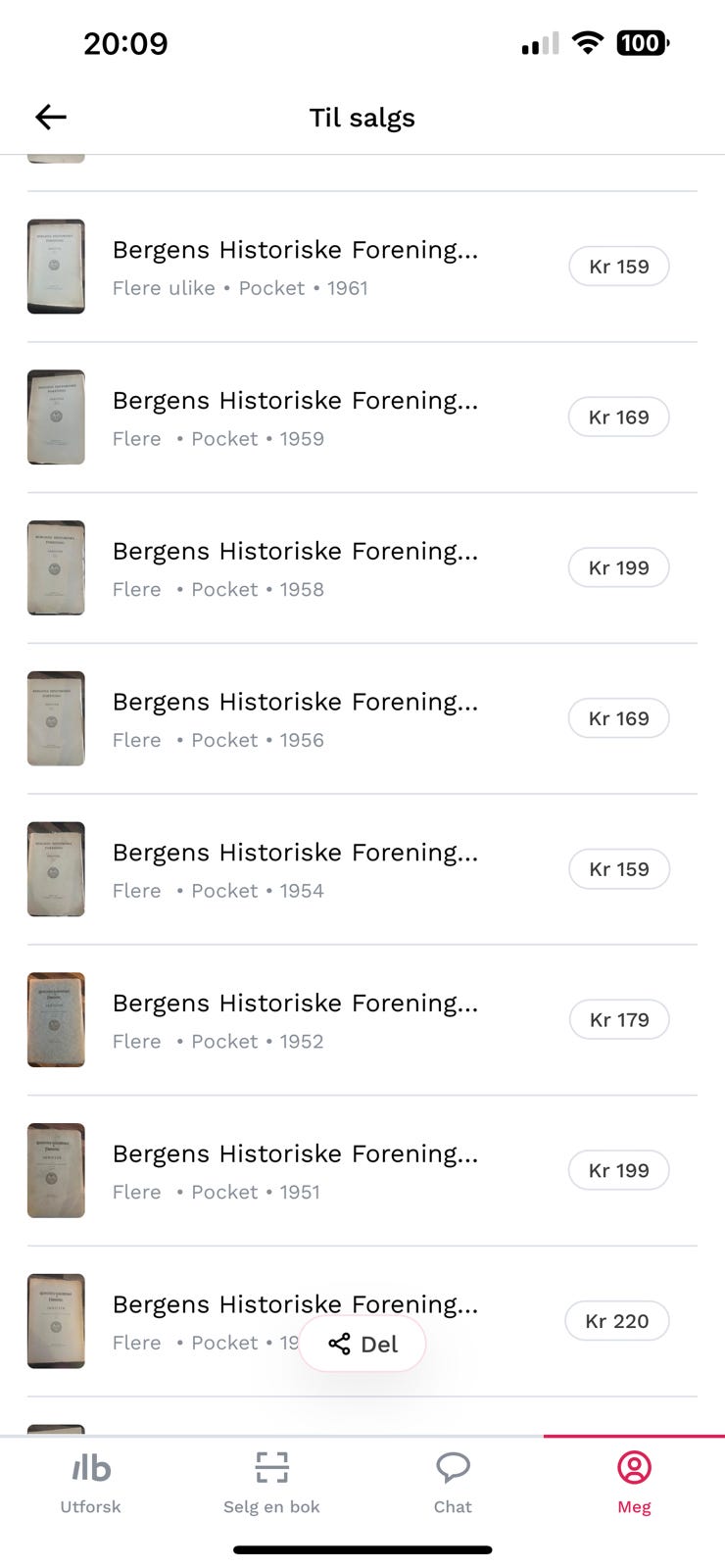Open the 1959 book cover thumbnail
Image resolution: width=725 pixels, height=1568 pixels.
[x=56, y=417]
